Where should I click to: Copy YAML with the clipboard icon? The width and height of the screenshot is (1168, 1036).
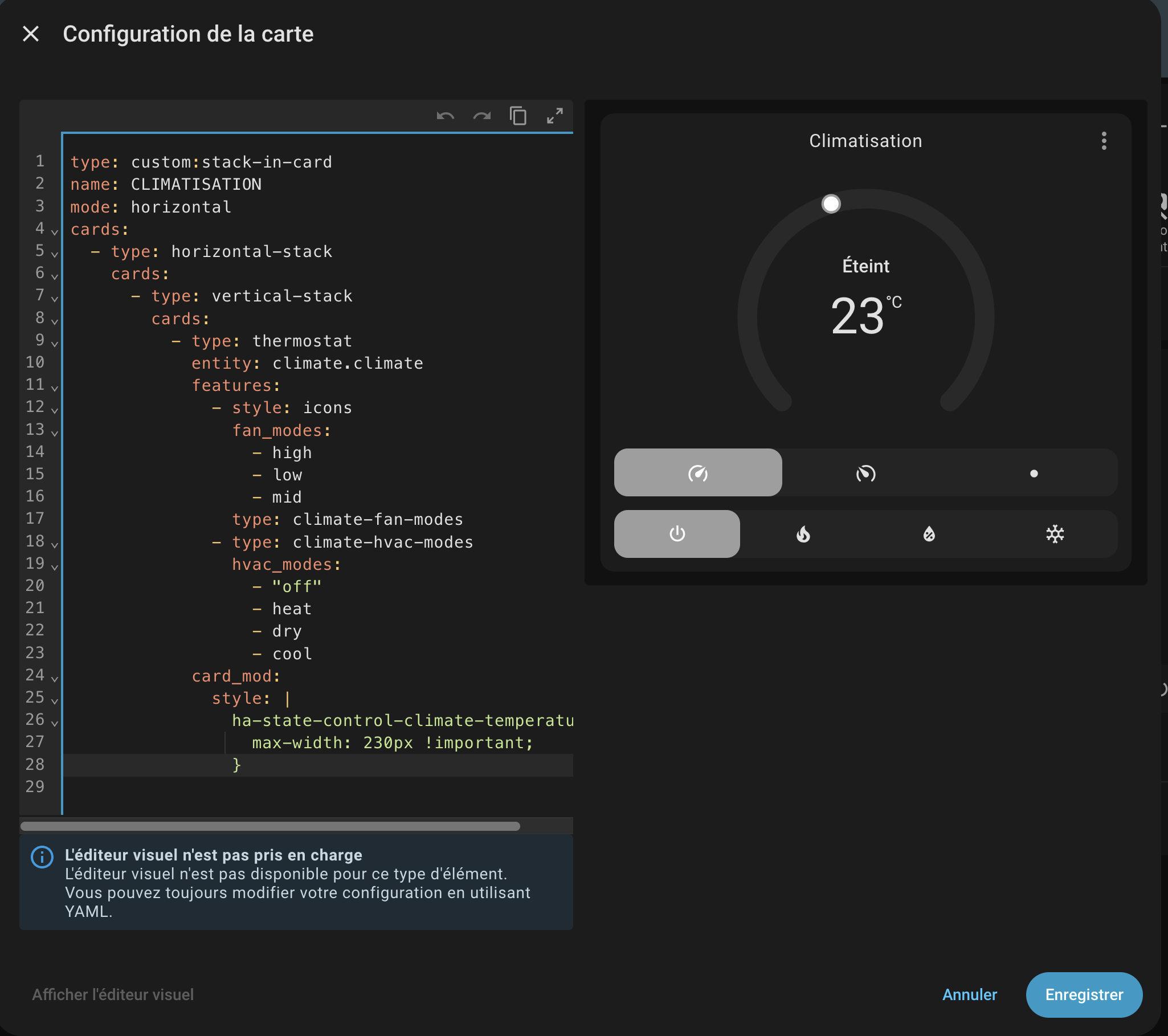[x=518, y=116]
